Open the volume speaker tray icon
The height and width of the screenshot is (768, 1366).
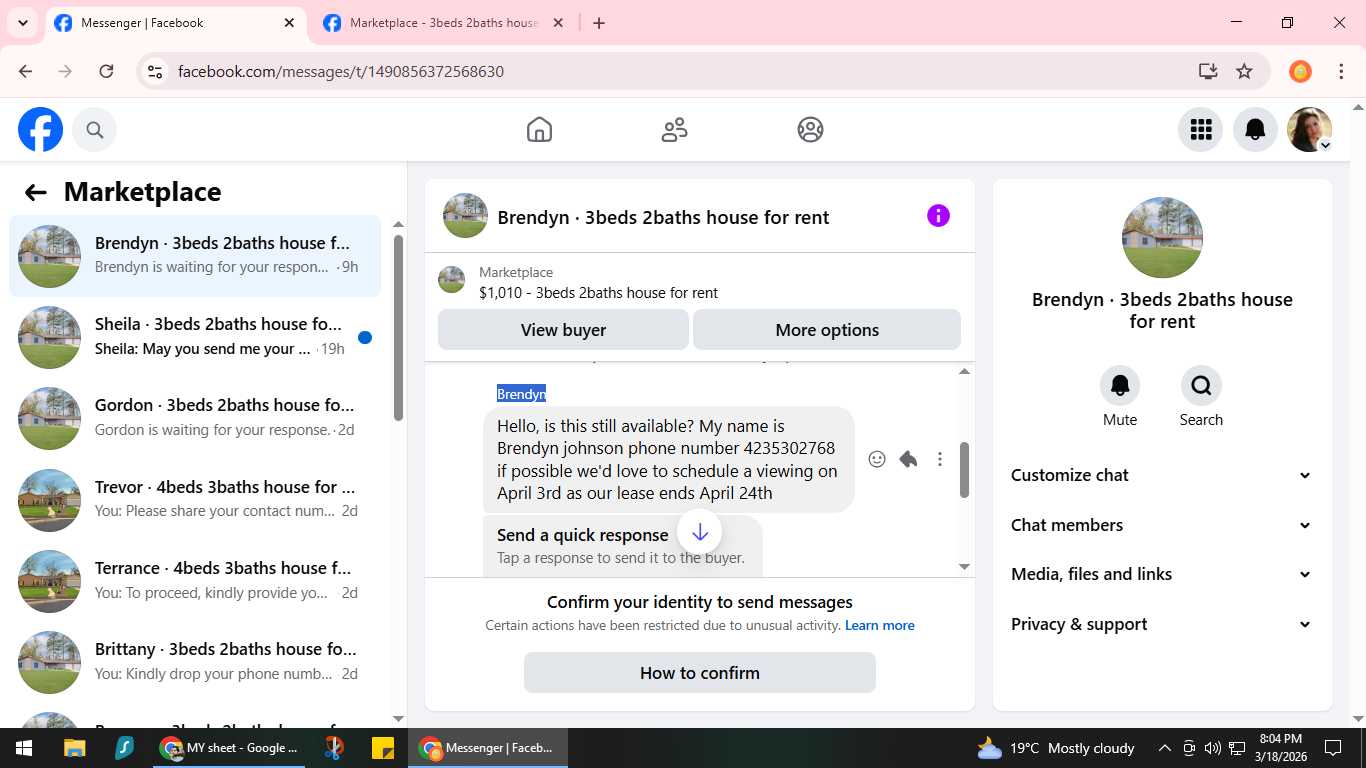(1212, 748)
